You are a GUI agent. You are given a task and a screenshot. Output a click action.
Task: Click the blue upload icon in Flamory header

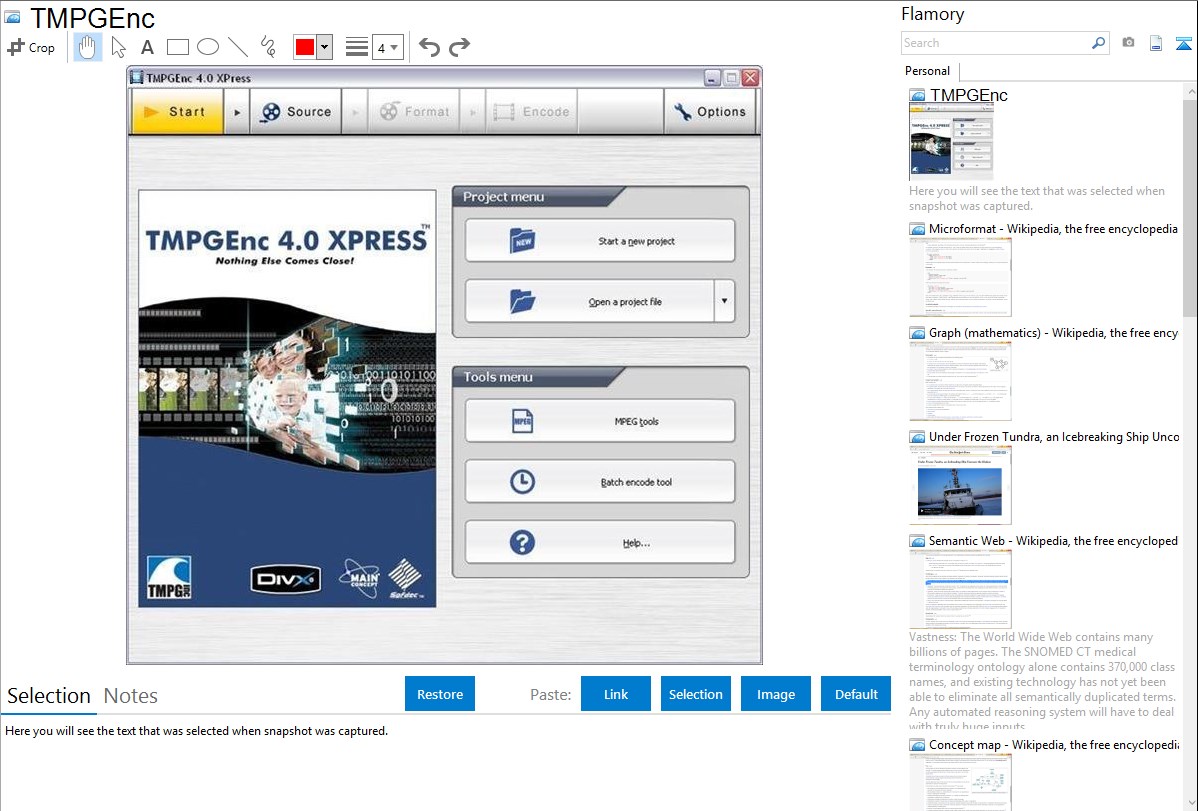(1183, 43)
